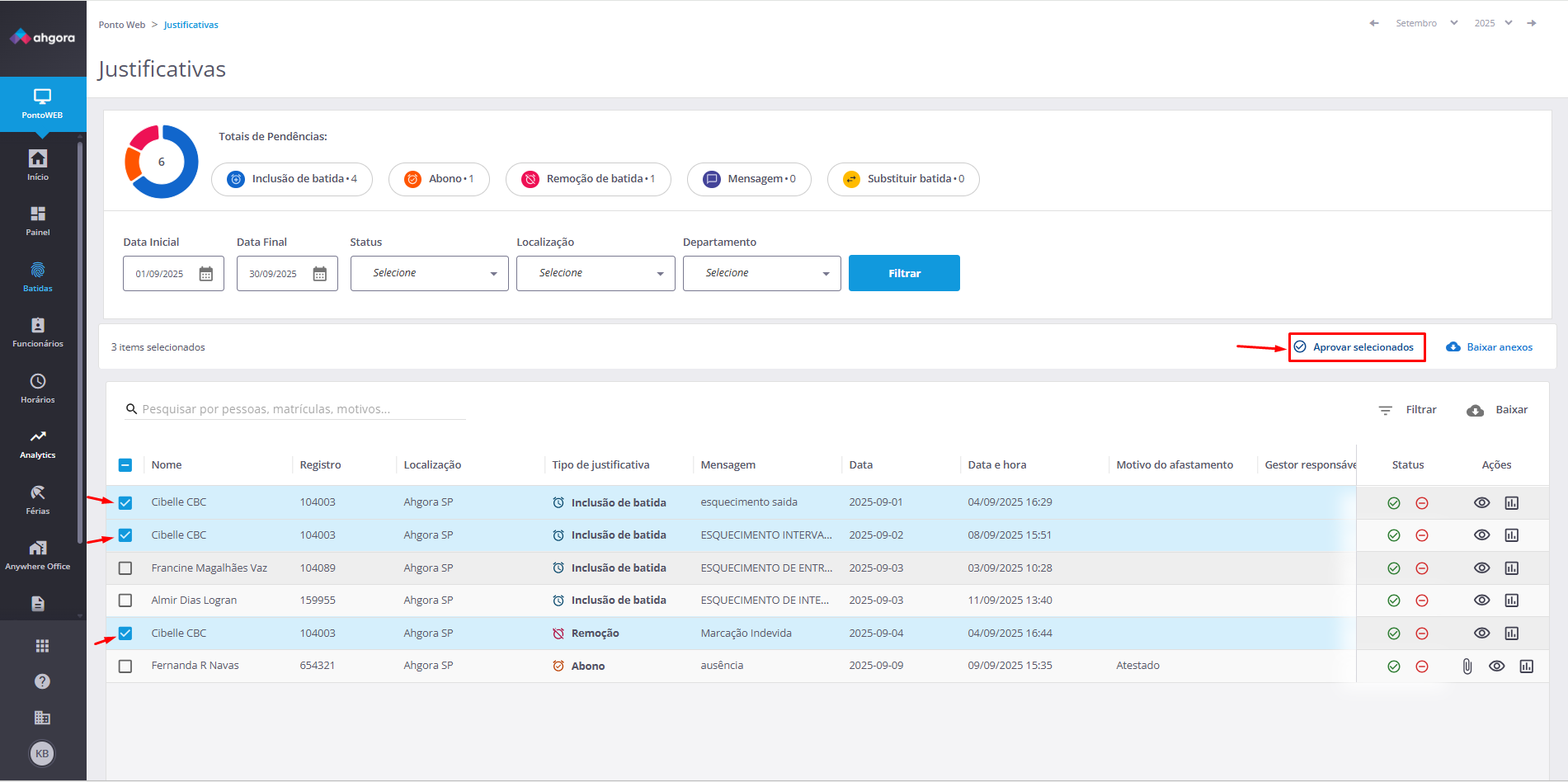Check the box for Francine Magalhães Vaz
Screen dimensions: 1568x782
tap(125, 568)
